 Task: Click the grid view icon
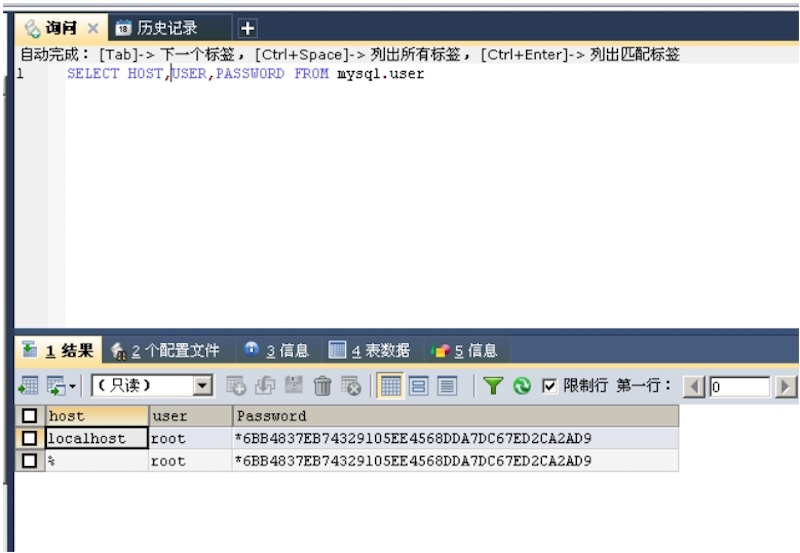(x=390, y=386)
